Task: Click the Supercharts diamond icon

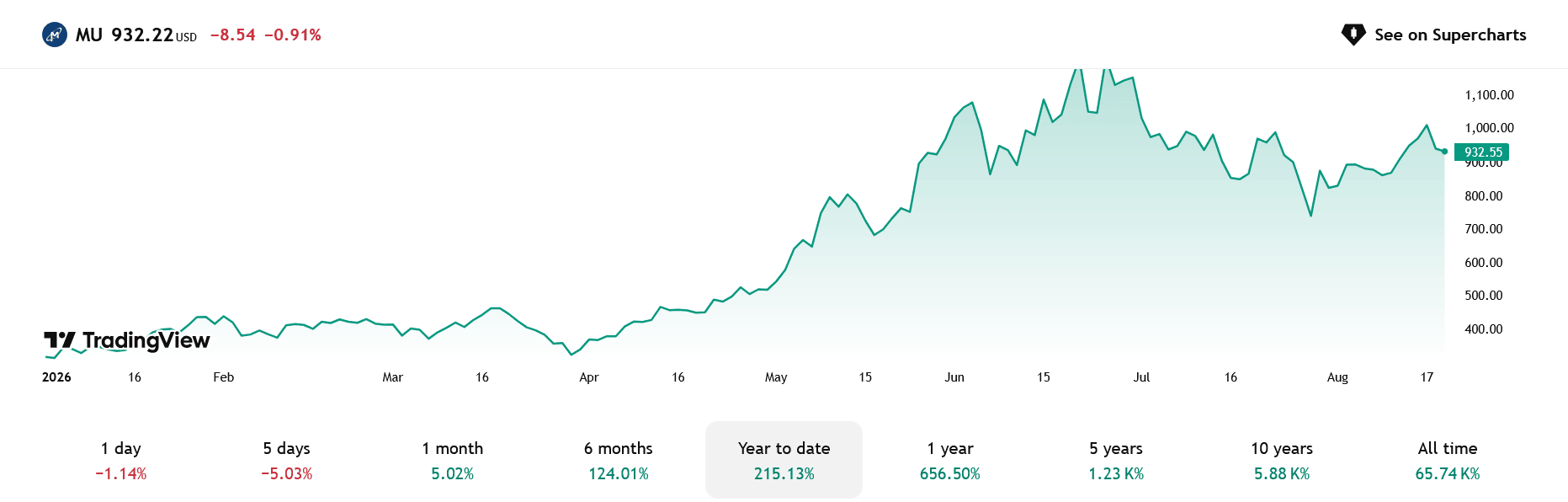Action: [x=1353, y=35]
